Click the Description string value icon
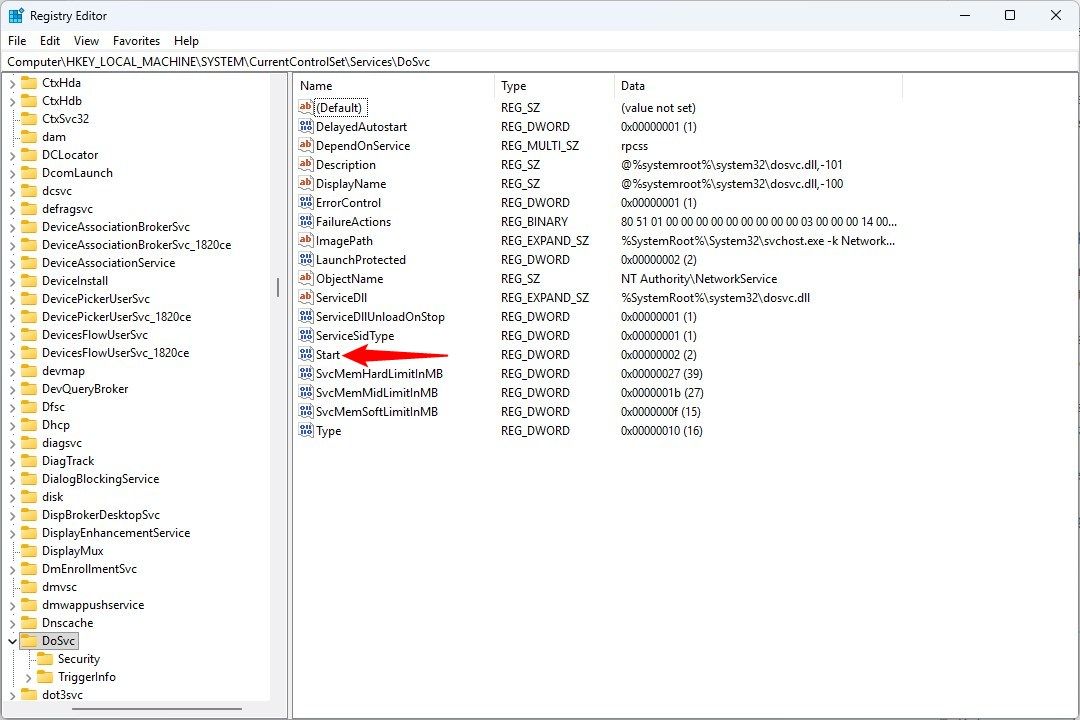This screenshot has height=720, width=1080. point(306,164)
